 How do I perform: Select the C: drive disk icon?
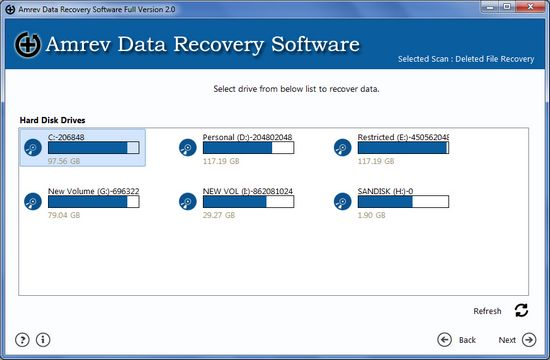point(33,147)
